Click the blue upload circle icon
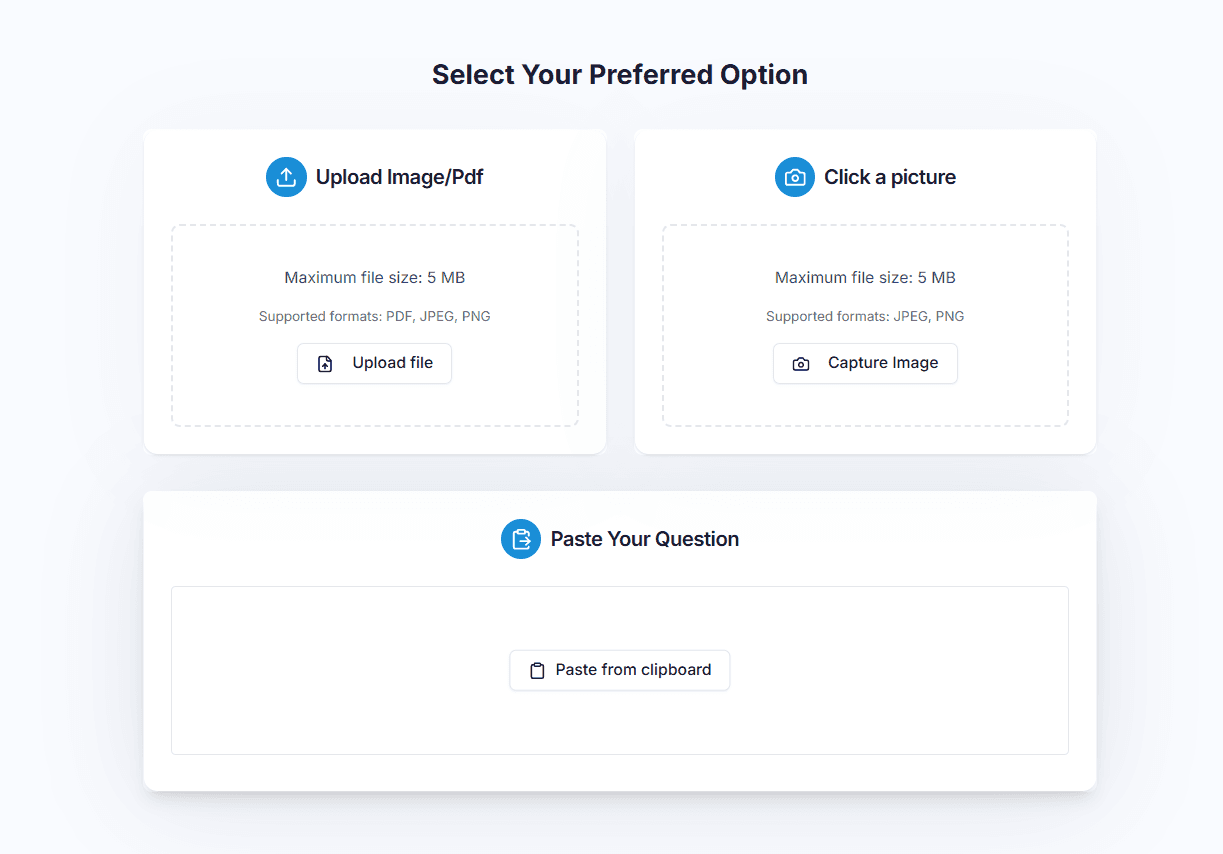This screenshot has width=1223, height=854. click(286, 177)
